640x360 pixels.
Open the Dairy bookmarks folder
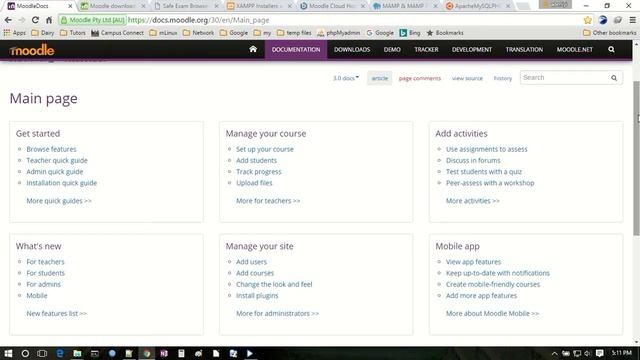tap(43, 33)
